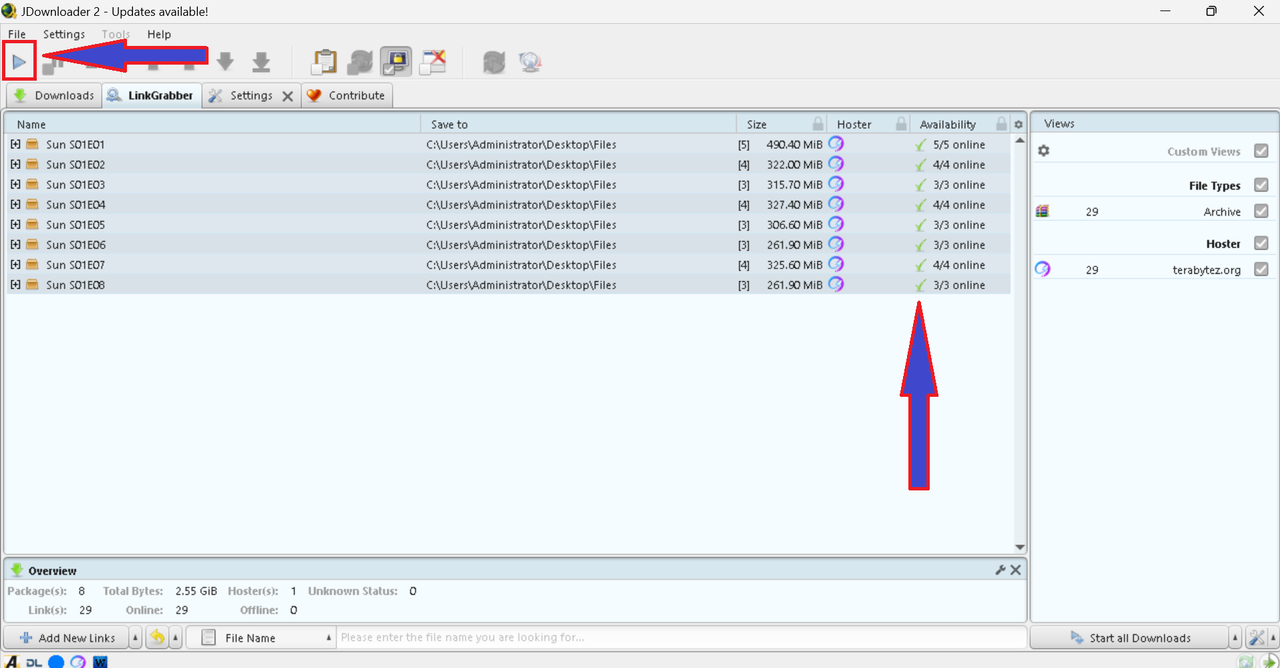This screenshot has width=1280, height=668.
Task: Toggle auto reconnect in toolbar
Action: (x=360, y=62)
